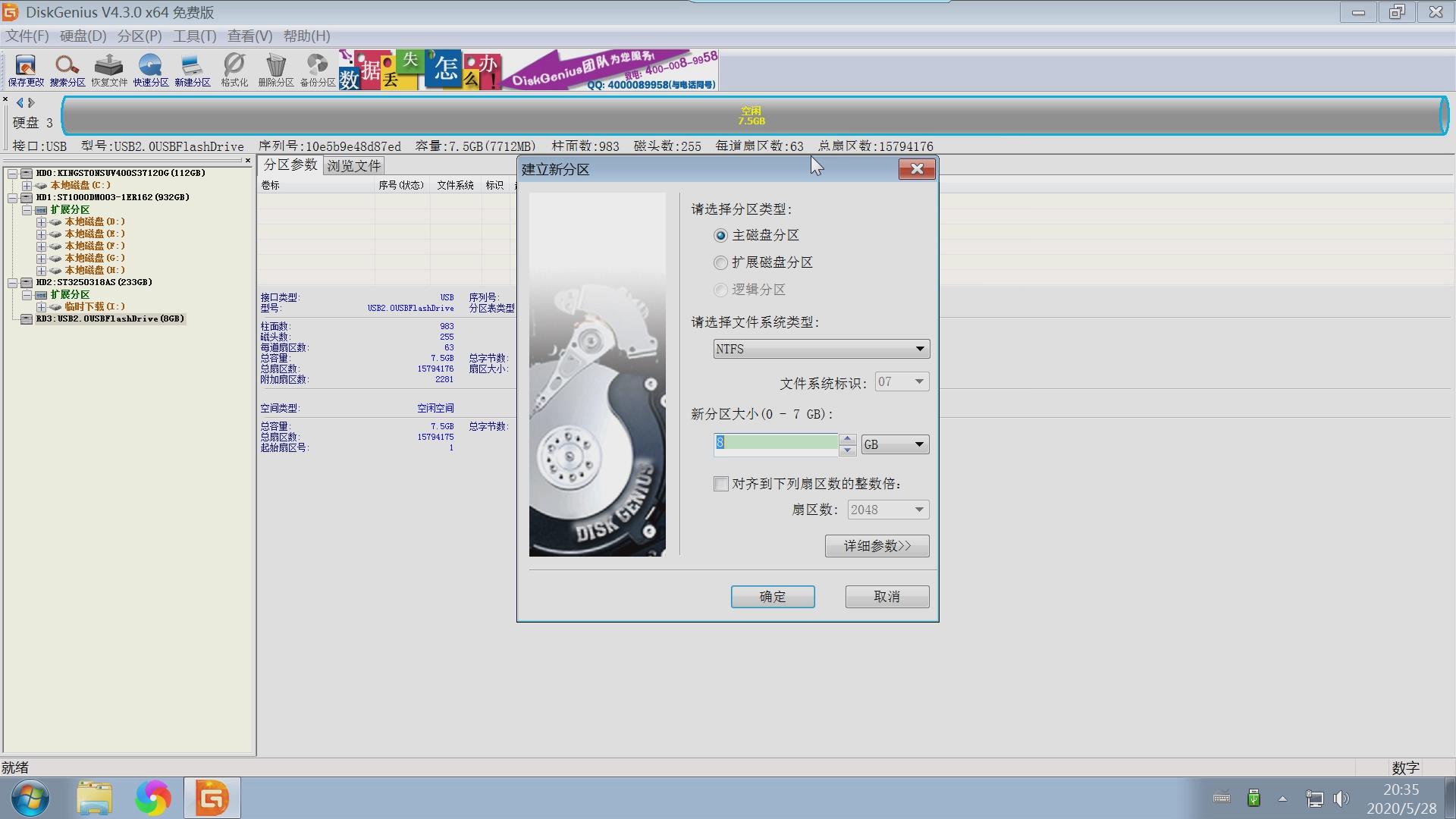Select the 本地磁盘(C:) tree item
This screenshot has width=1456, height=819.
[x=80, y=184]
